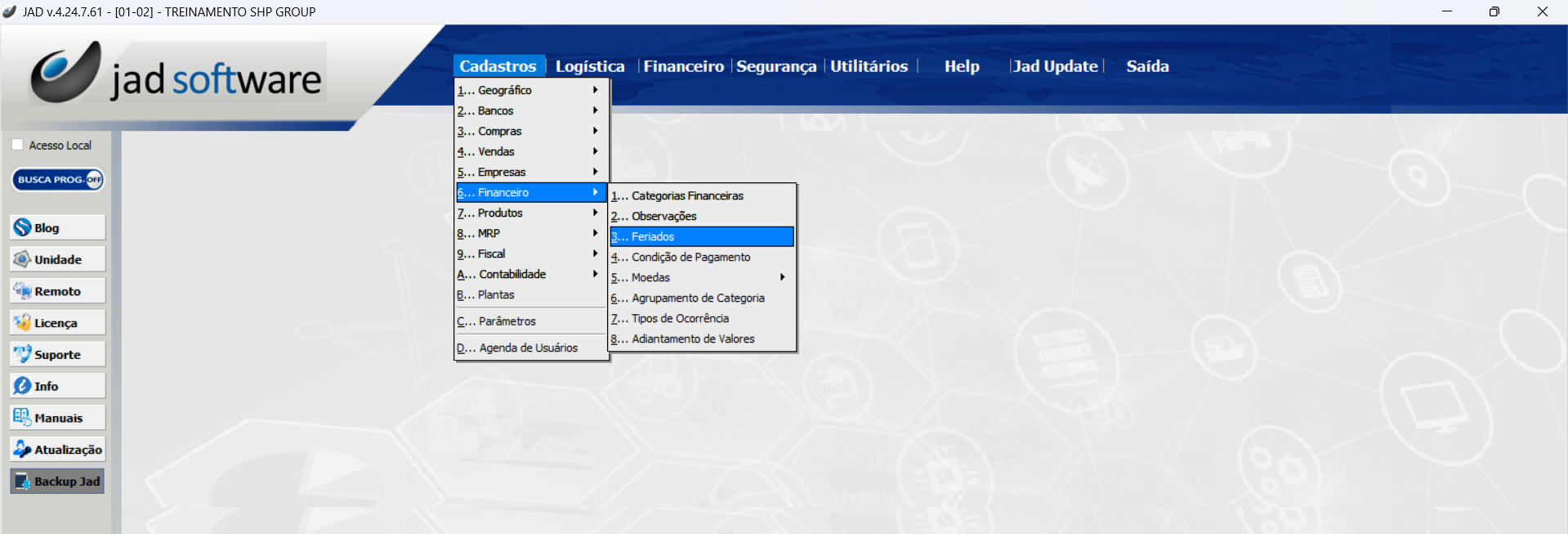This screenshot has height=534, width=1568.
Task: Open the Info icon button
Action: pos(23,386)
